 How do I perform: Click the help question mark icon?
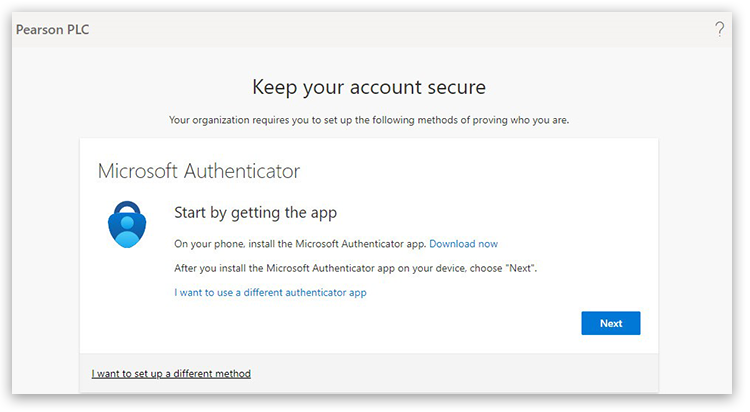point(719,30)
